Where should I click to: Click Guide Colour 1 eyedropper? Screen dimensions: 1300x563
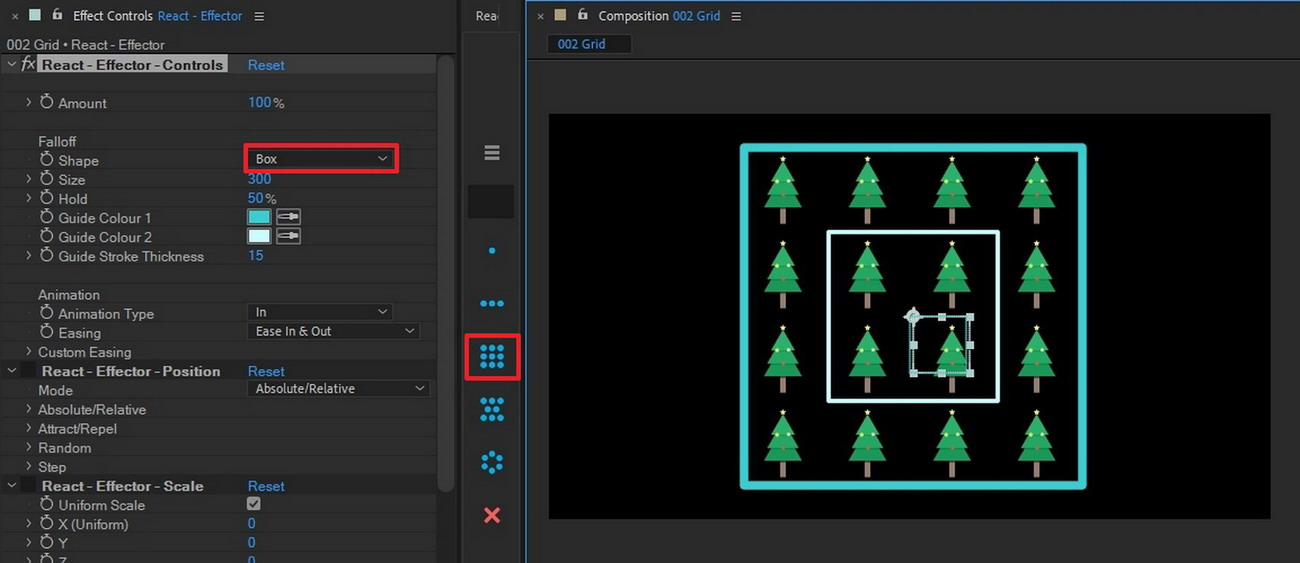click(x=288, y=217)
